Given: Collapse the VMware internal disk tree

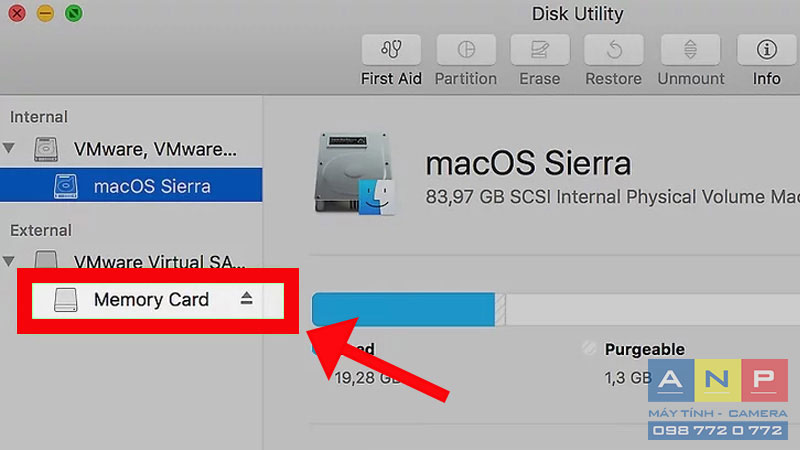Looking at the screenshot, I should (9, 148).
